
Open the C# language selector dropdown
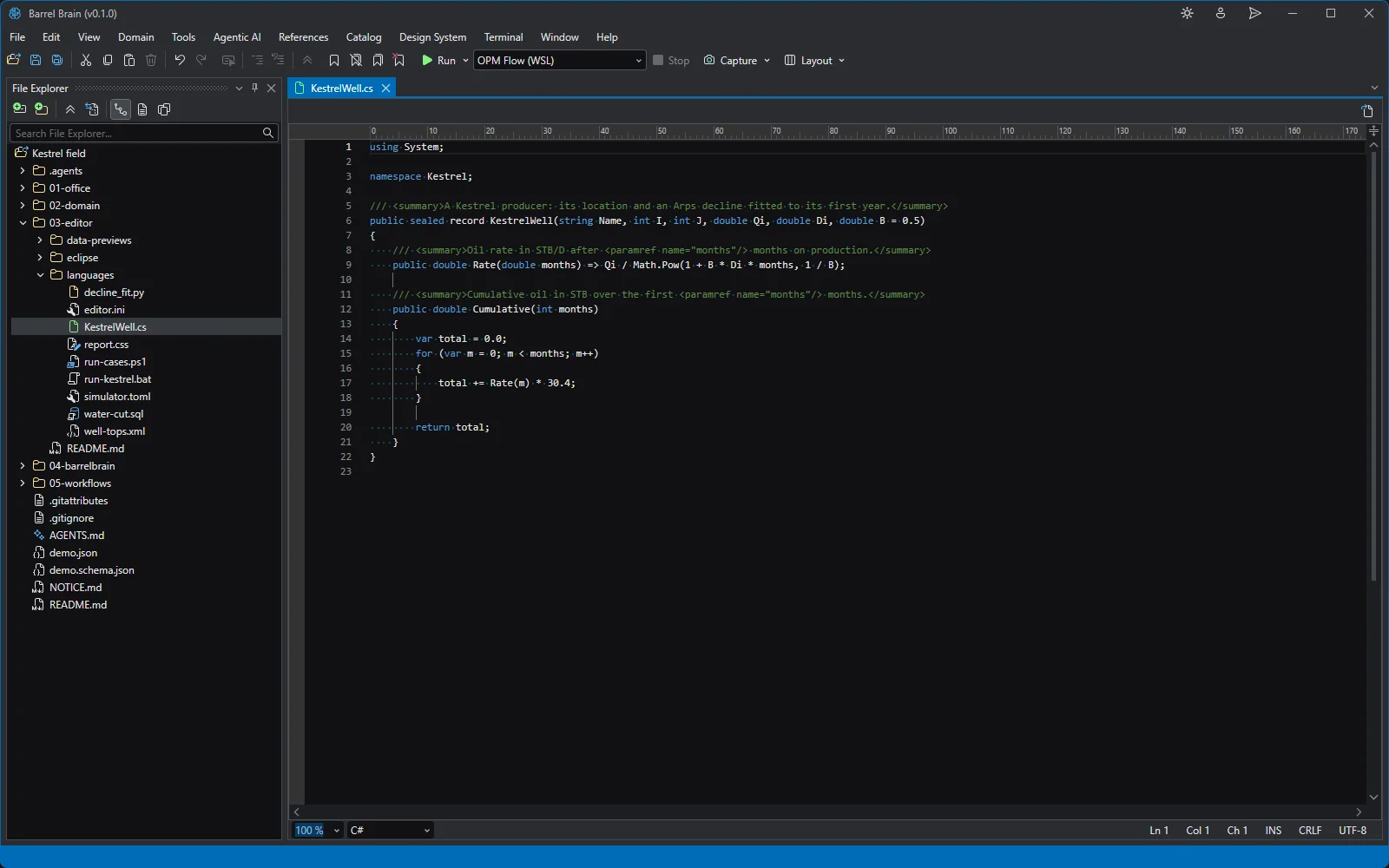(391, 831)
